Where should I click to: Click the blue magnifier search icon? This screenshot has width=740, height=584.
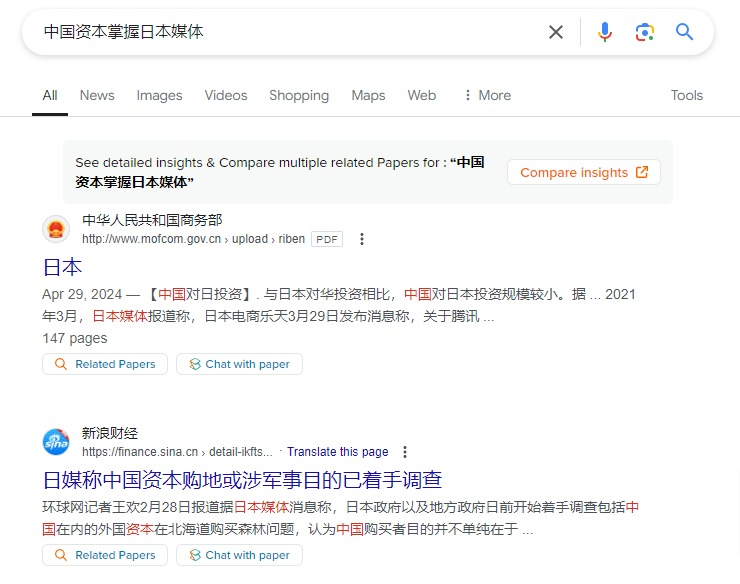point(684,32)
